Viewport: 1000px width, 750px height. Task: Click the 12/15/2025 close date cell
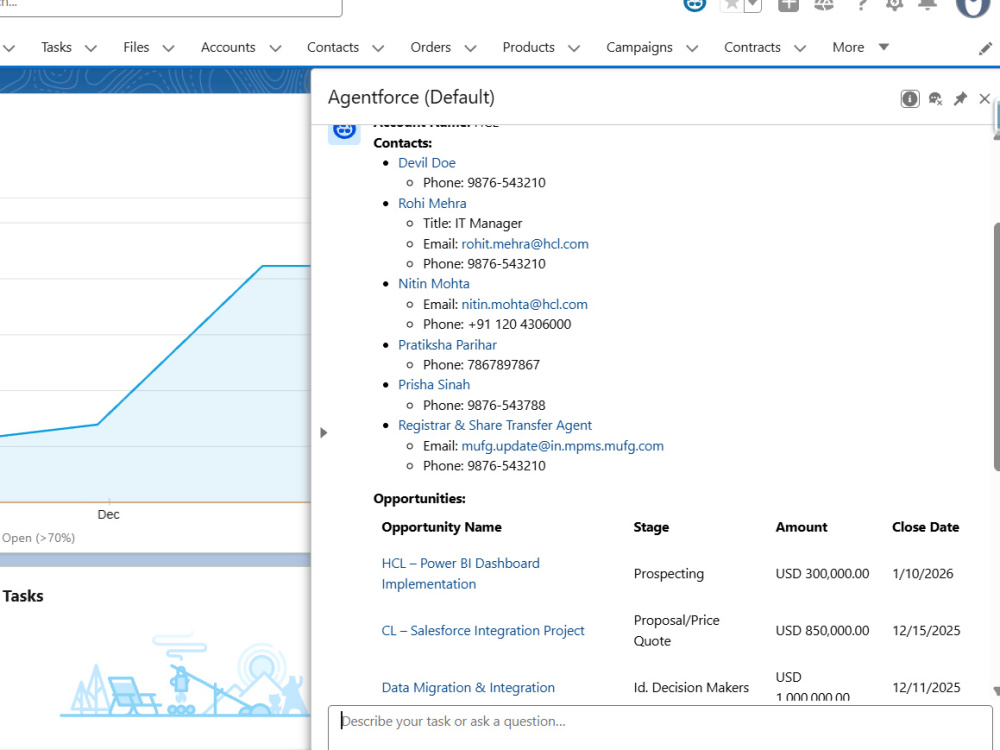click(x=926, y=630)
